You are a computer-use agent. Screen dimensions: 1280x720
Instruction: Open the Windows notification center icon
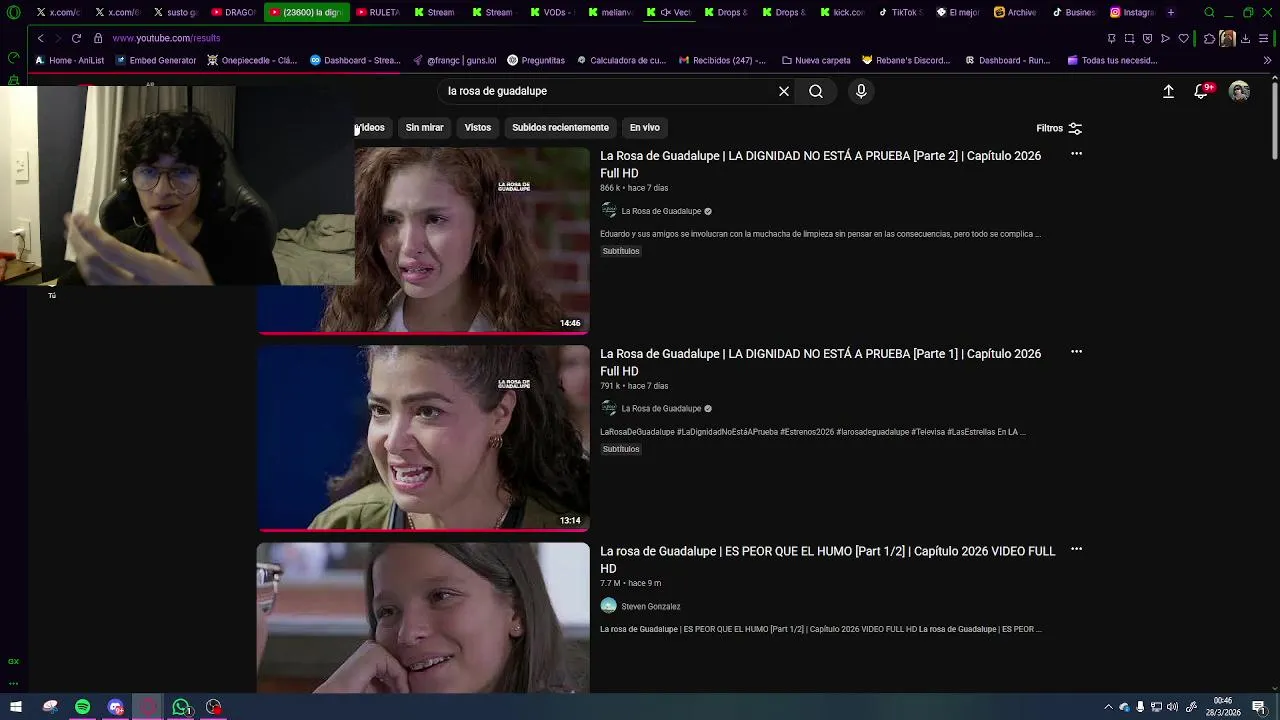1259,707
